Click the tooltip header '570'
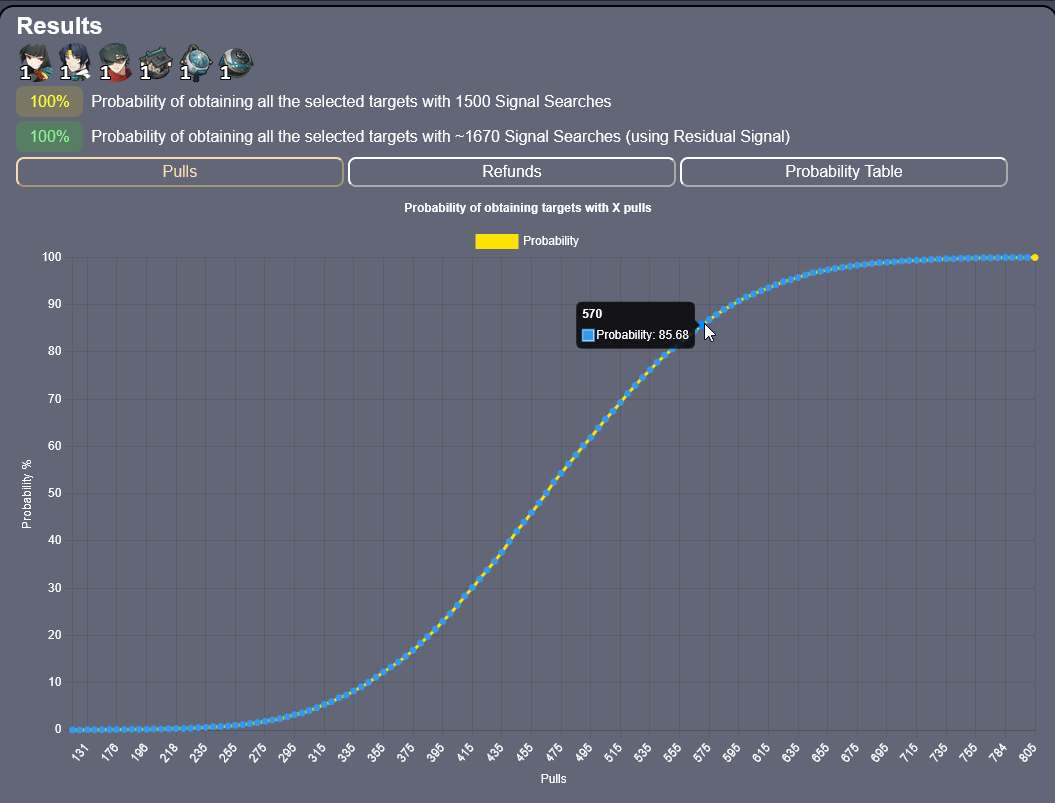The image size is (1055, 803). [x=592, y=314]
